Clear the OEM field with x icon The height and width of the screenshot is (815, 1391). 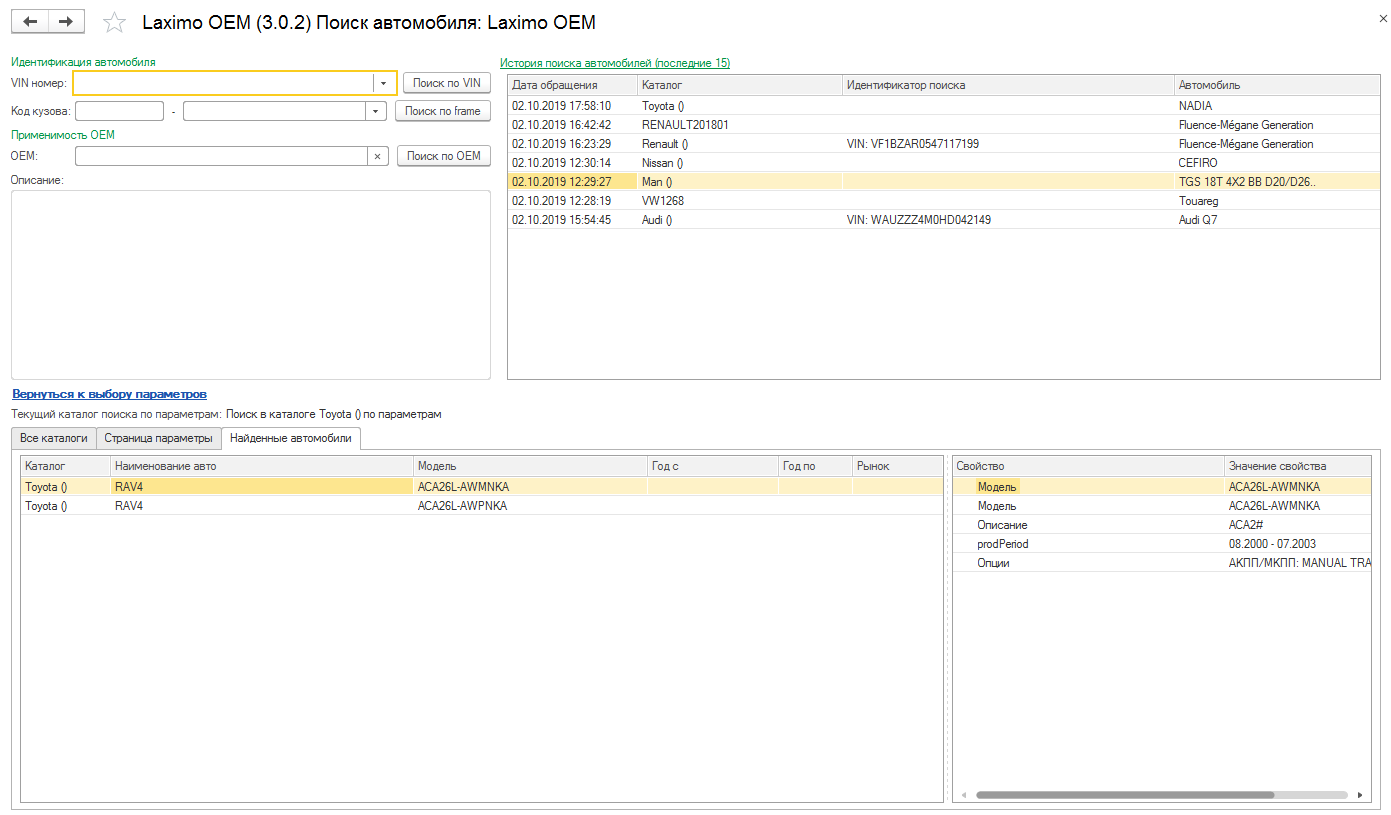[377, 156]
